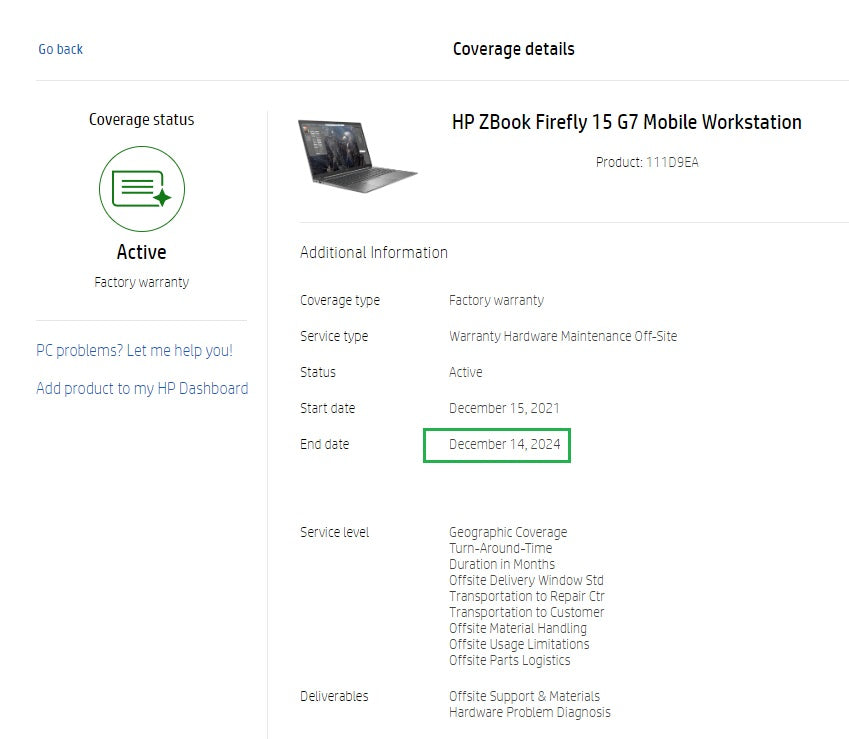Click the 'End date' label

click(324, 444)
